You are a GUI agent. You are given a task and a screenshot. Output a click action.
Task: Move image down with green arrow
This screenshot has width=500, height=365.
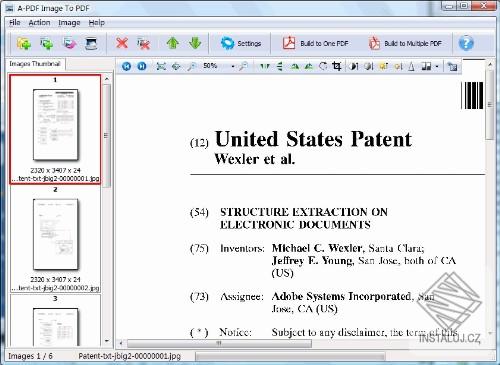pos(195,43)
